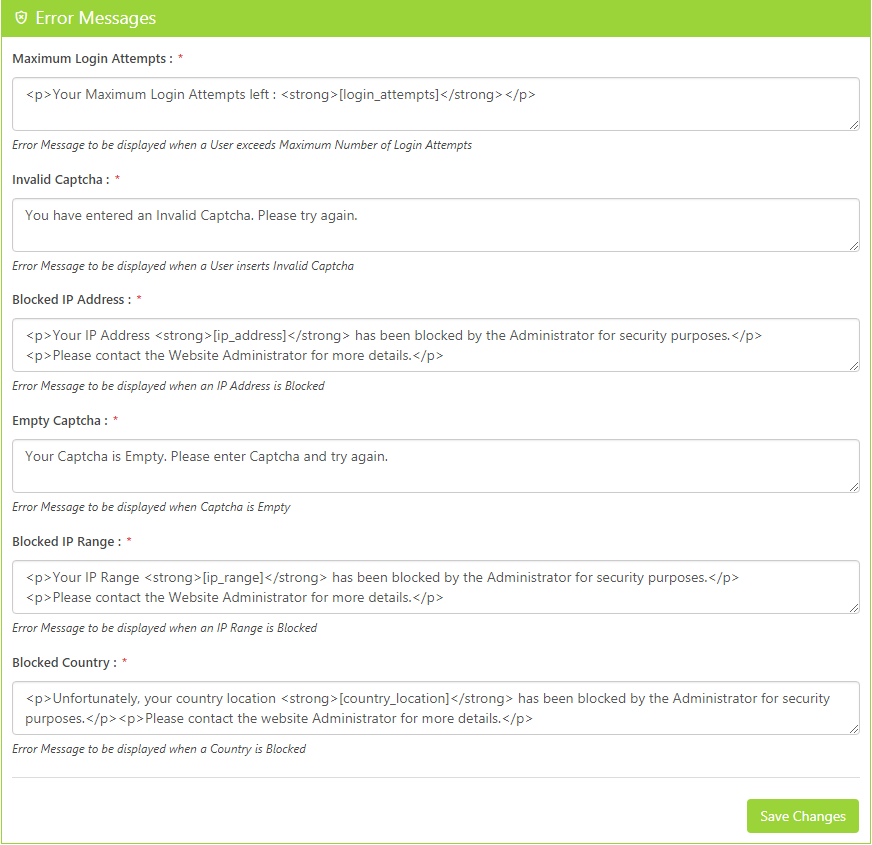This screenshot has width=872, height=845.
Task: Click the Save Changes button
Action: [803, 816]
